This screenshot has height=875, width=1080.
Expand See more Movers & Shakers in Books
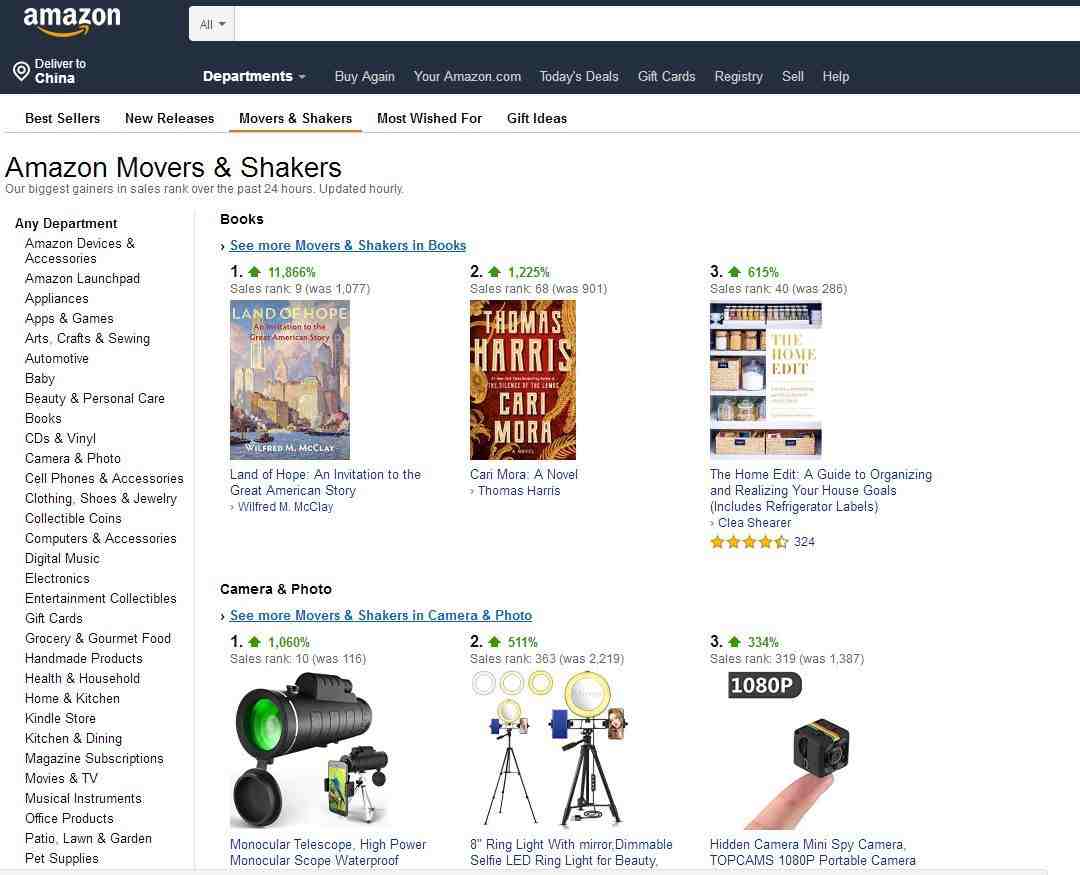348,245
